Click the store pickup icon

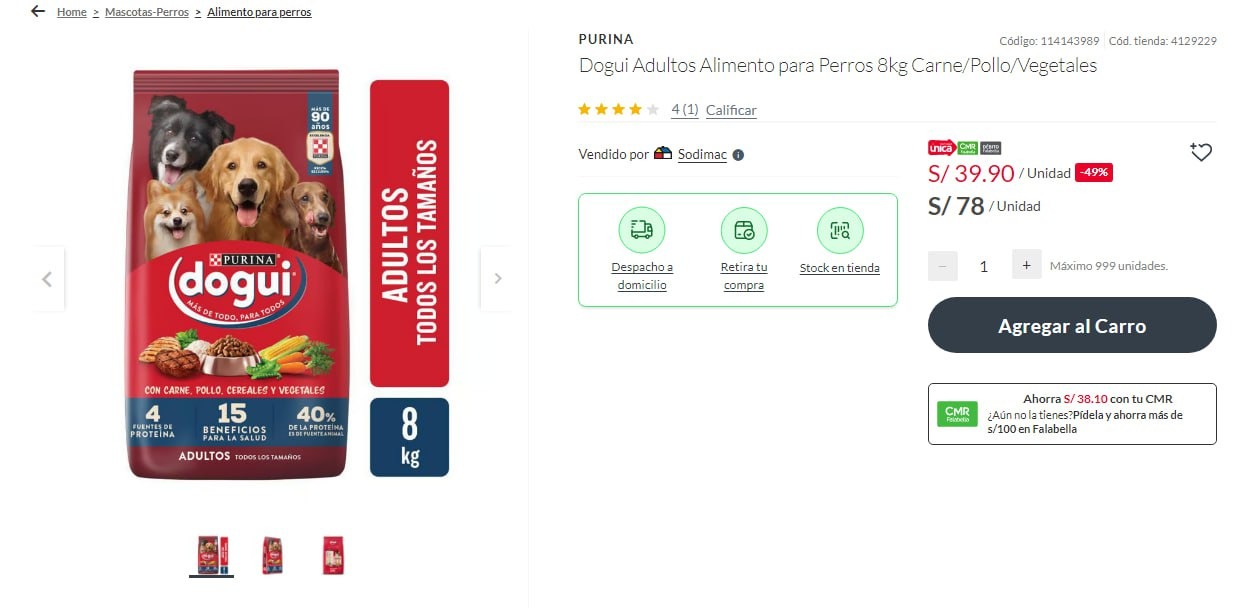click(744, 231)
